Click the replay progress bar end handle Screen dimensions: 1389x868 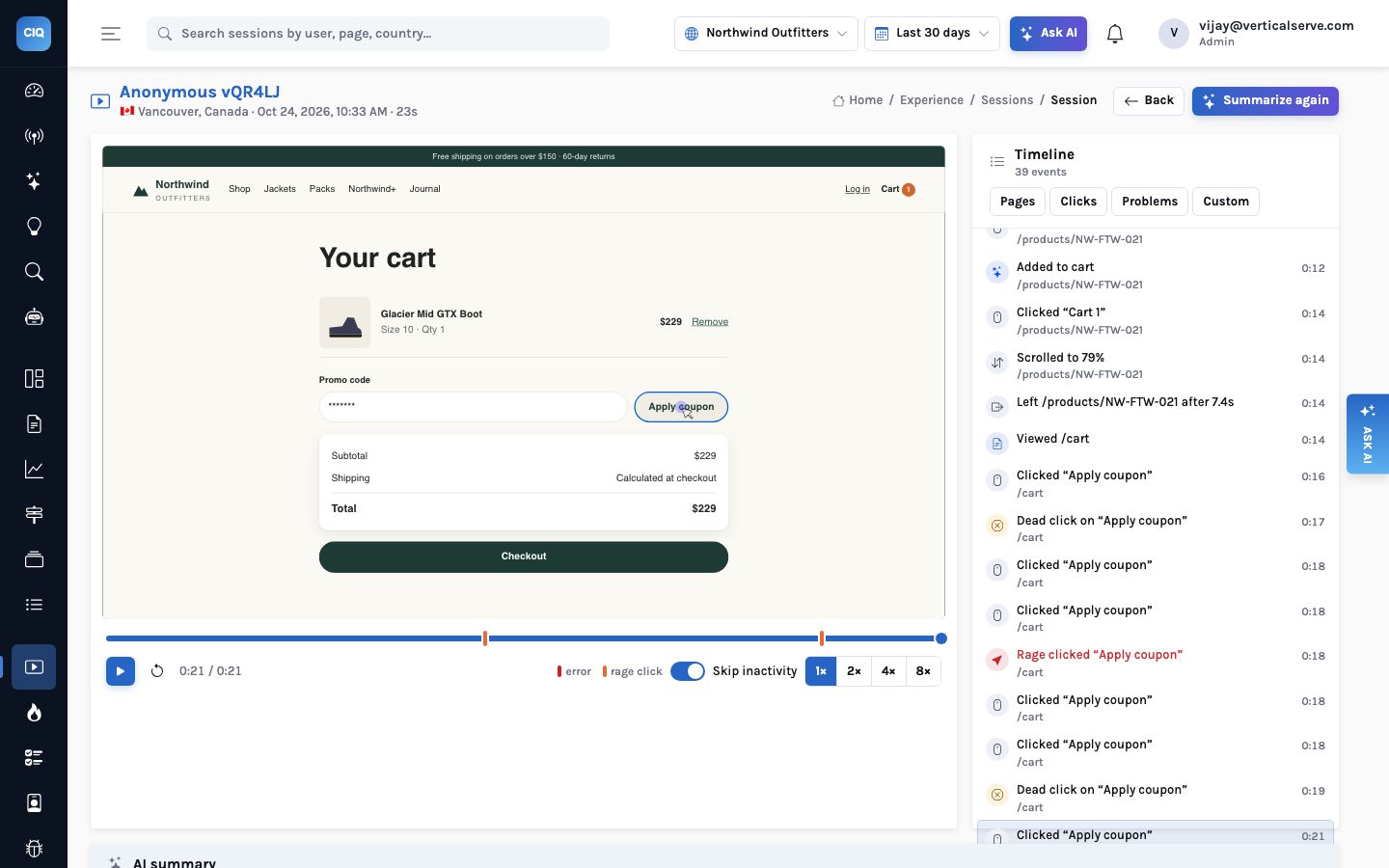tap(941, 638)
